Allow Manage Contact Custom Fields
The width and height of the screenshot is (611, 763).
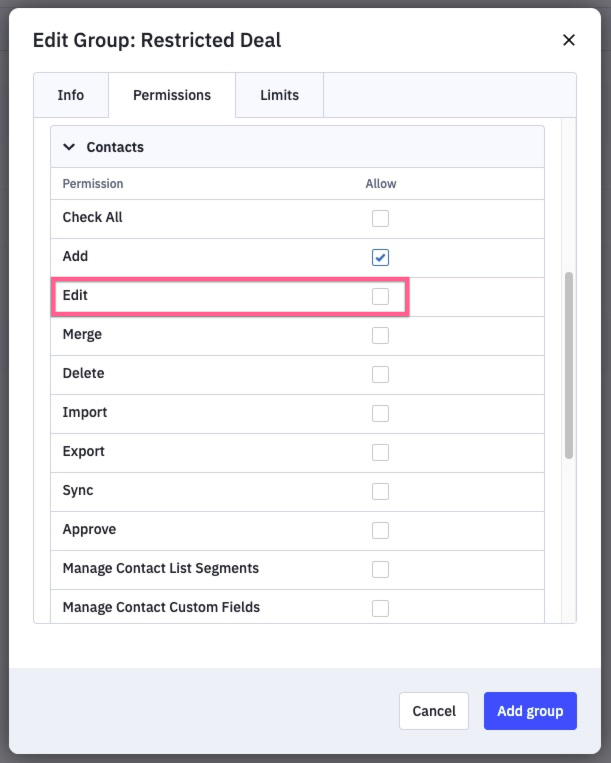(380, 608)
